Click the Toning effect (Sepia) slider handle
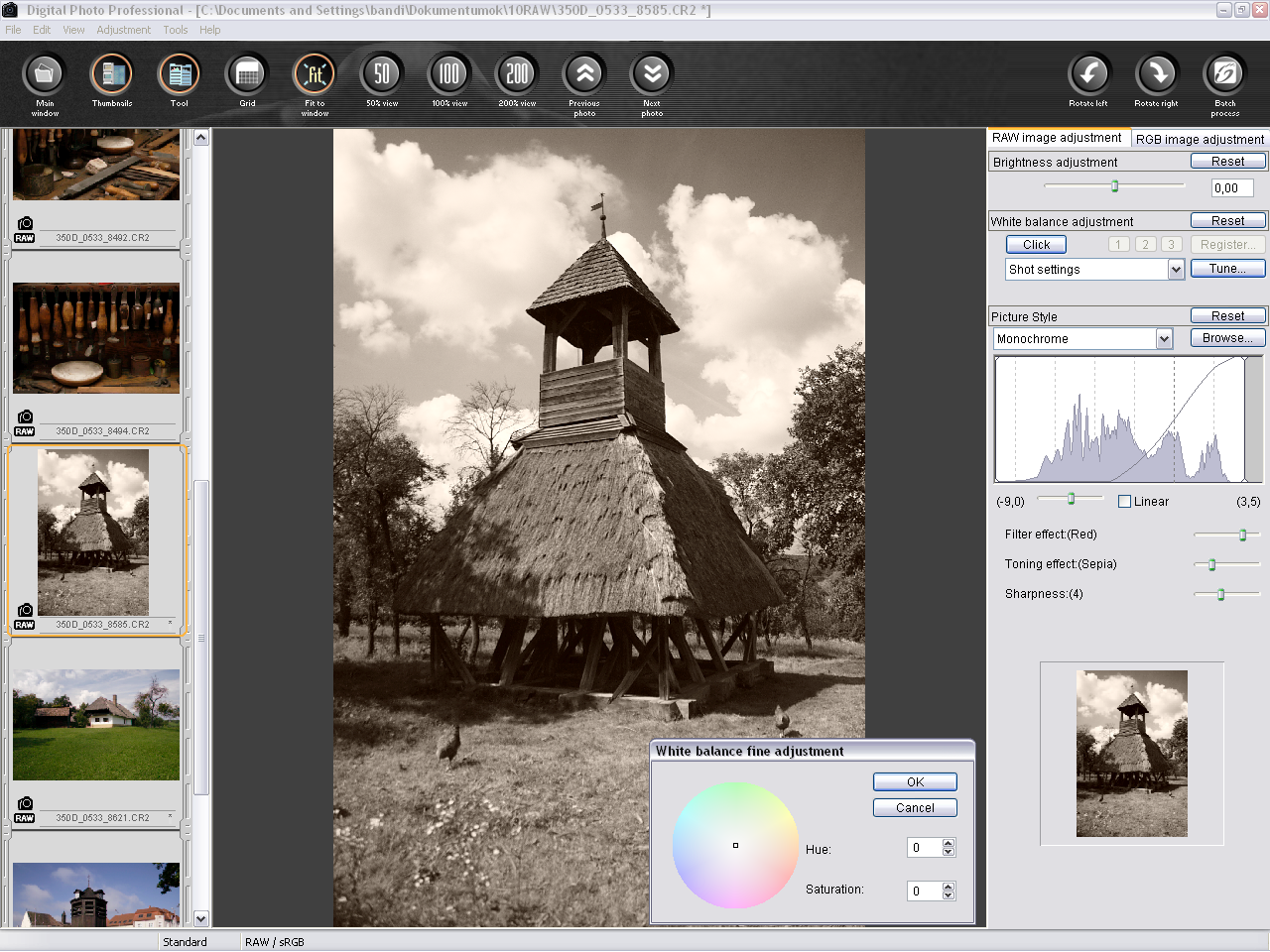1270x952 pixels. [x=1212, y=564]
